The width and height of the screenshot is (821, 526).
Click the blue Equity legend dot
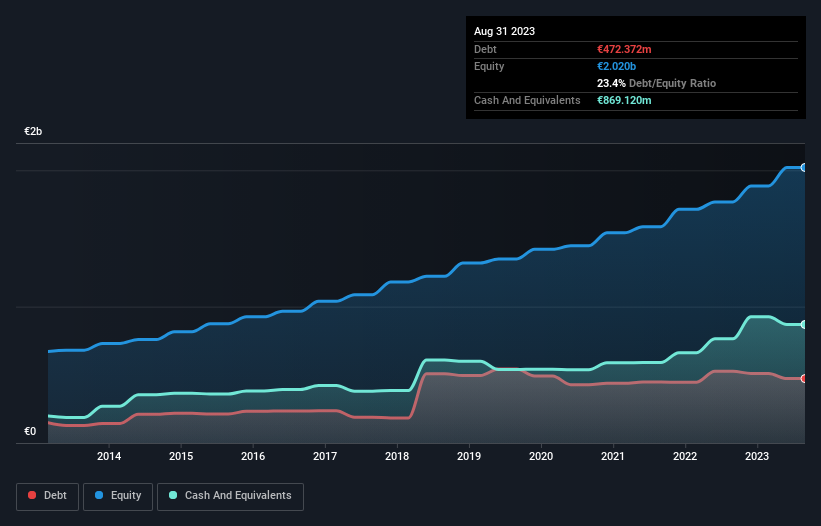click(x=99, y=495)
